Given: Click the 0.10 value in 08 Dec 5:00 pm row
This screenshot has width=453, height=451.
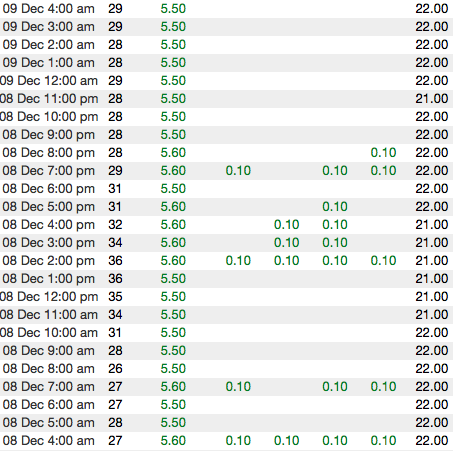Looking at the screenshot, I should click(x=335, y=207).
